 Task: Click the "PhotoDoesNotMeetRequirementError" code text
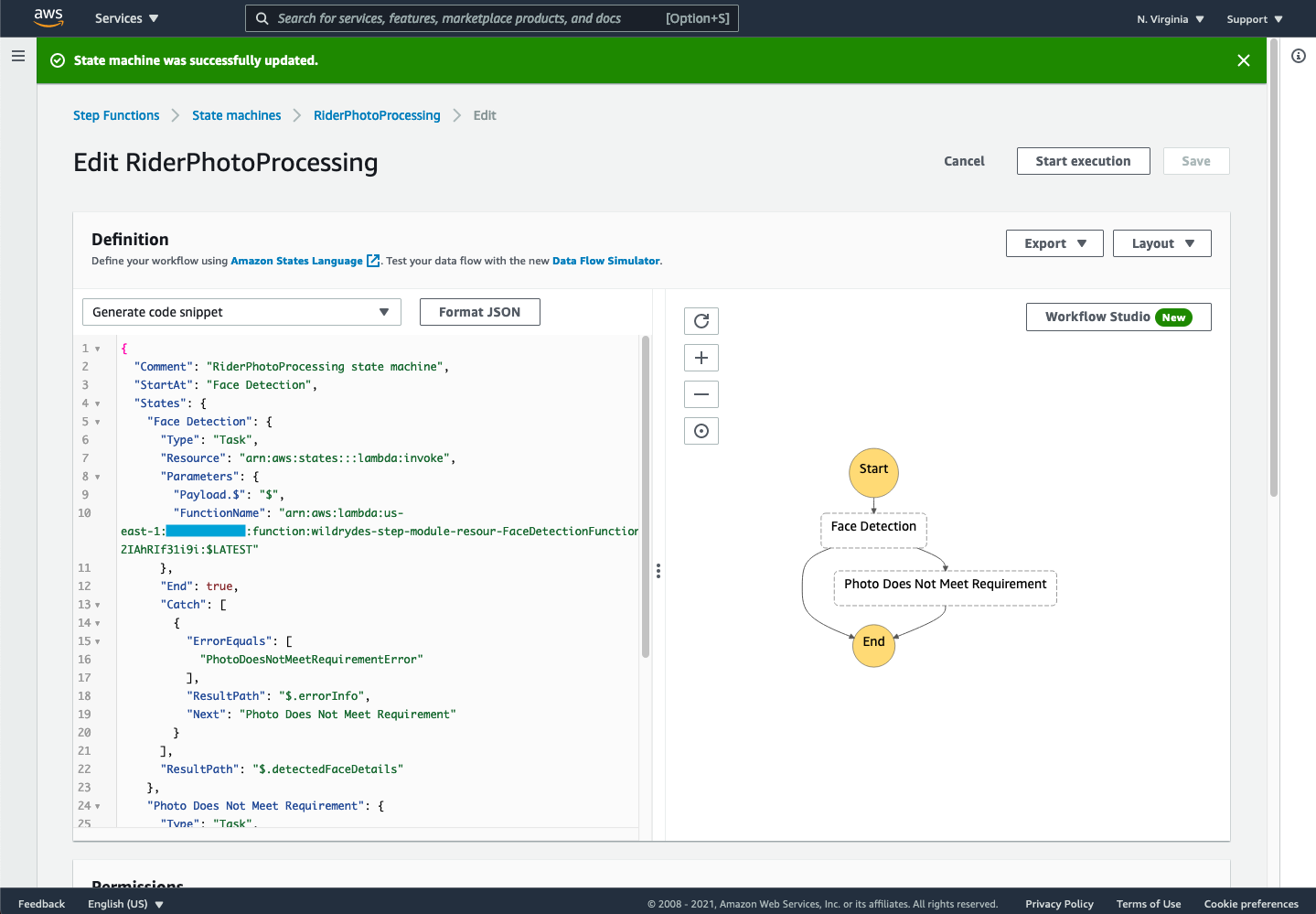[311, 660]
